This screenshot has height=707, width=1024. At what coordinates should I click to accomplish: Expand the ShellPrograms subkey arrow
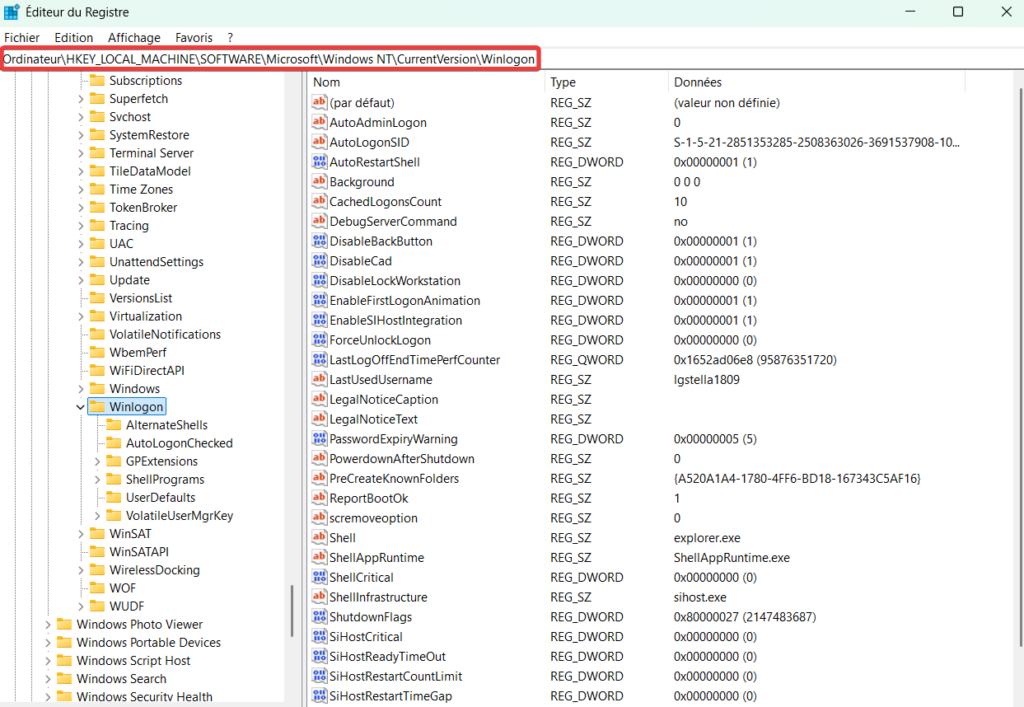click(x=97, y=479)
